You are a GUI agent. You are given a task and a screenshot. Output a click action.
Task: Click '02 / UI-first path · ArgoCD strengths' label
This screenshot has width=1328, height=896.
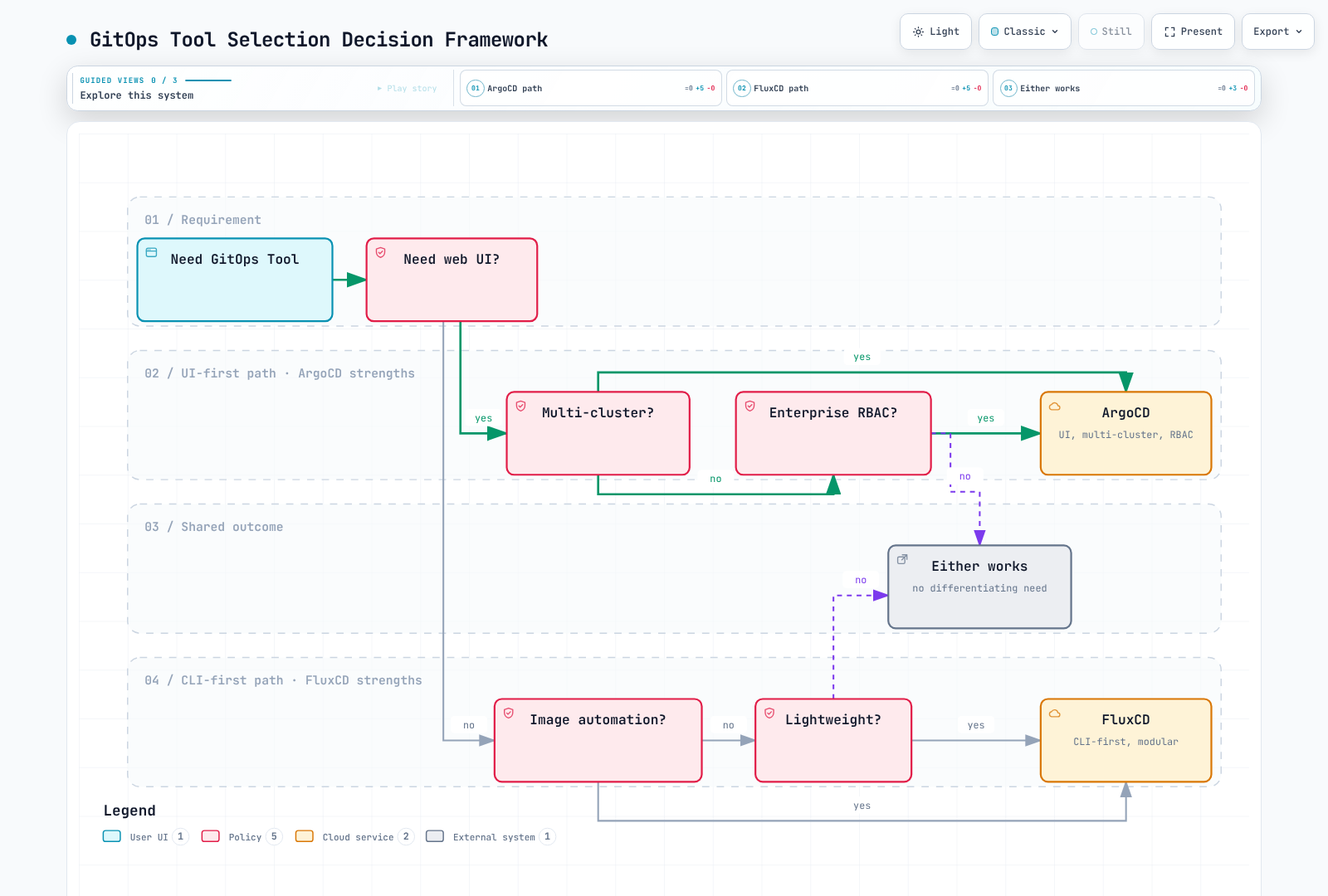[280, 373]
